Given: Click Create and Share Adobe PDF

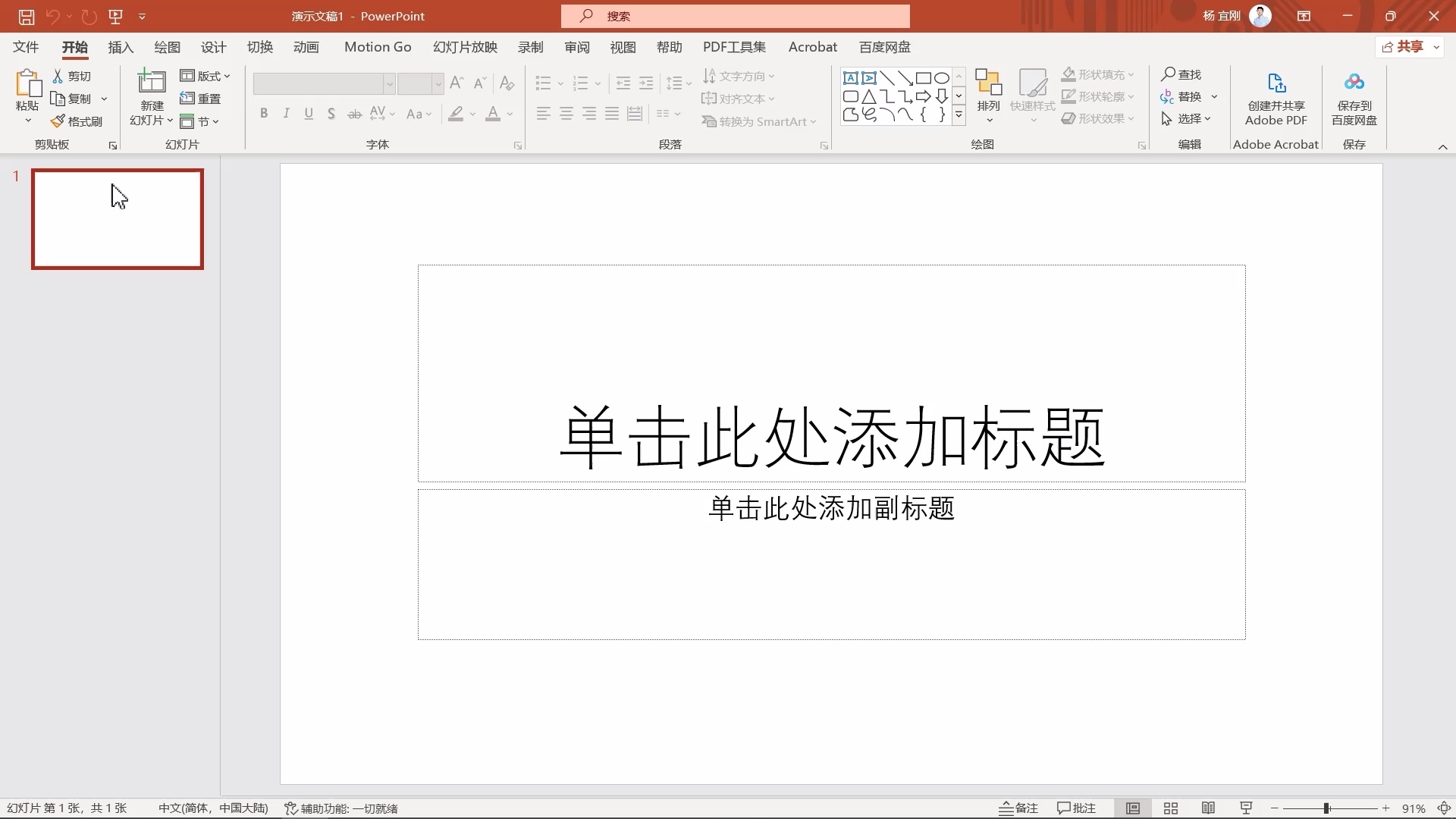Looking at the screenshot, I should point(1276,97).
